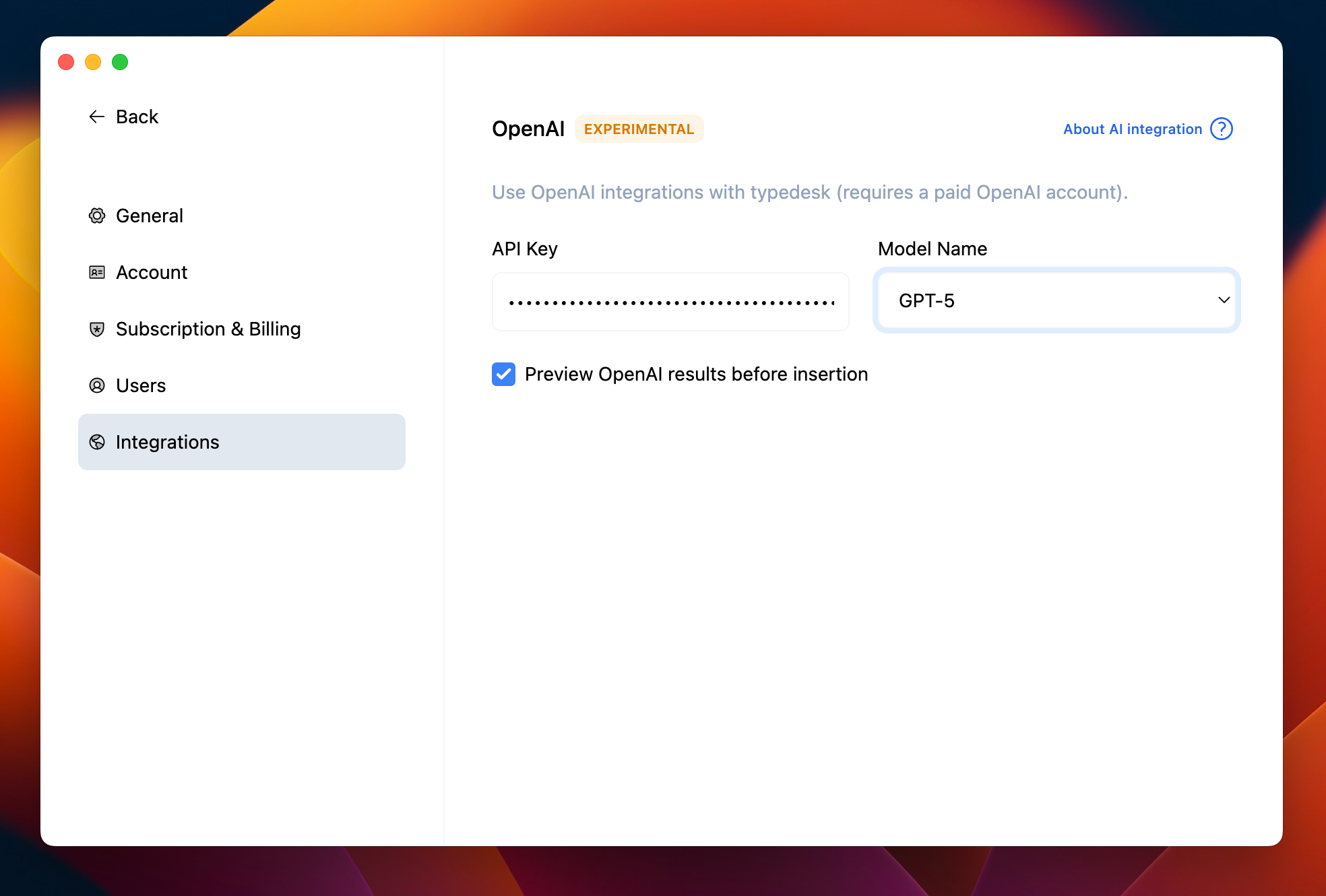
Task: Switch to the Account section
Action: 152,272
